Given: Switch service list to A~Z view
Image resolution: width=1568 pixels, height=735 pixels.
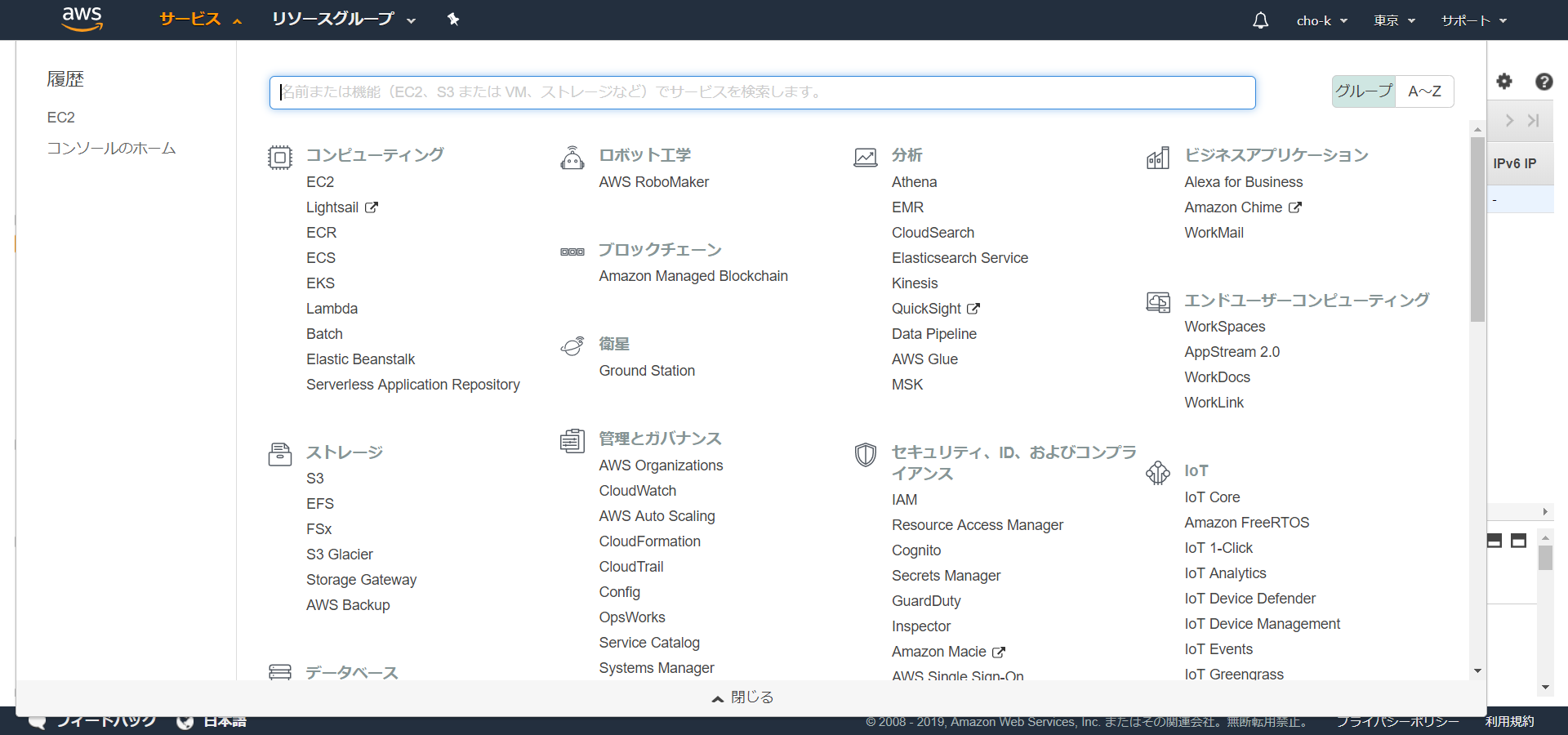Looking at the screenshot, I should click(1424, 91).
